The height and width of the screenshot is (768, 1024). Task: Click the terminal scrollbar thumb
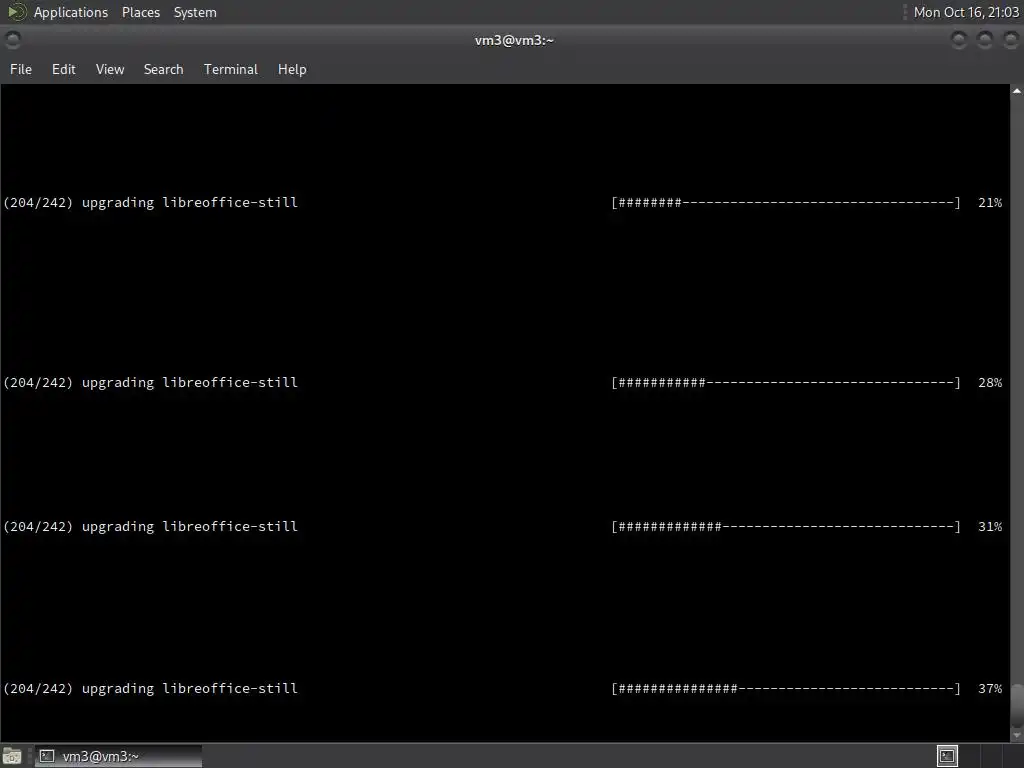[1017, 704]
